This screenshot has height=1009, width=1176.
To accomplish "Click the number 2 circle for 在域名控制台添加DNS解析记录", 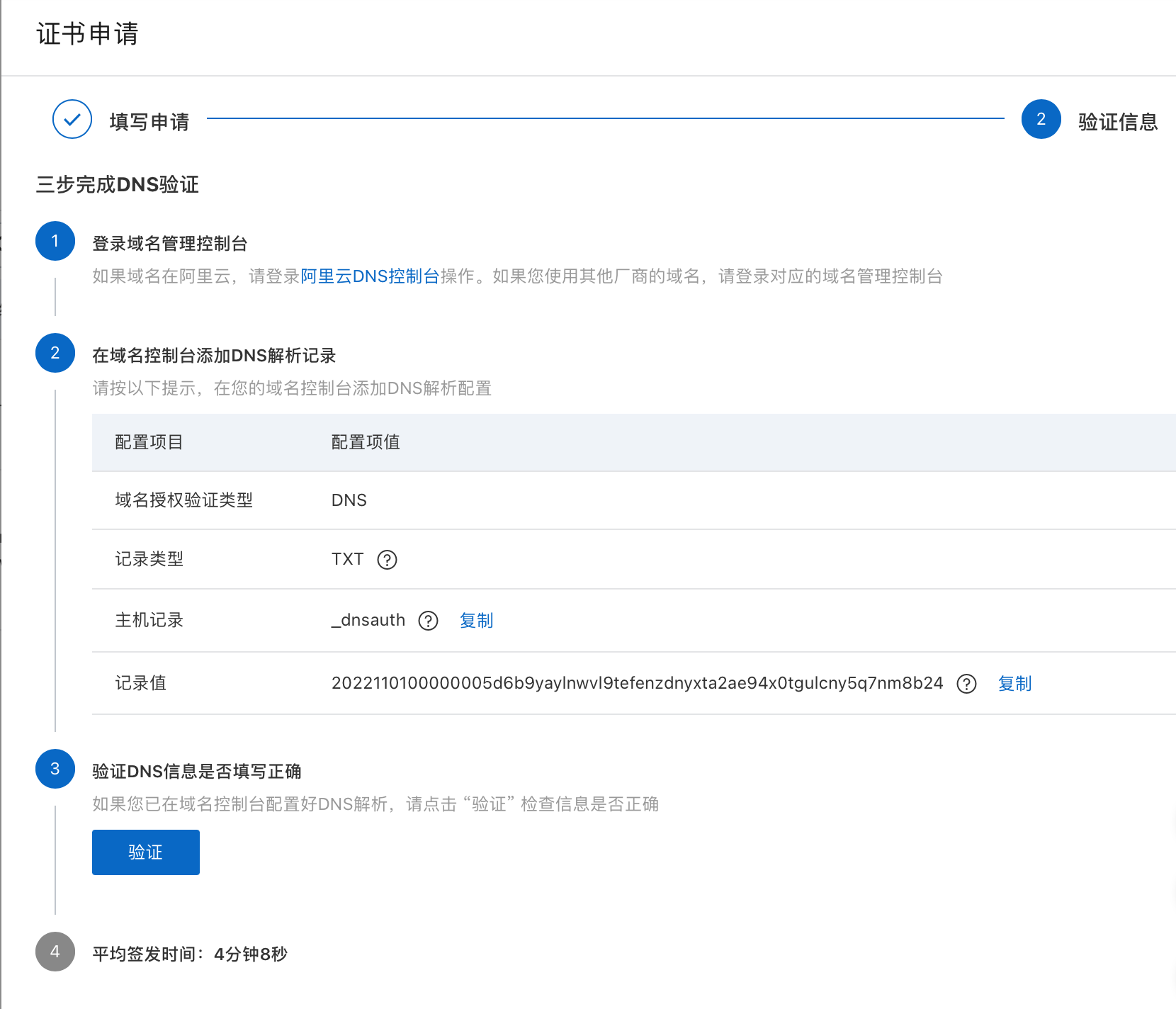I will (x=55, y=353).
